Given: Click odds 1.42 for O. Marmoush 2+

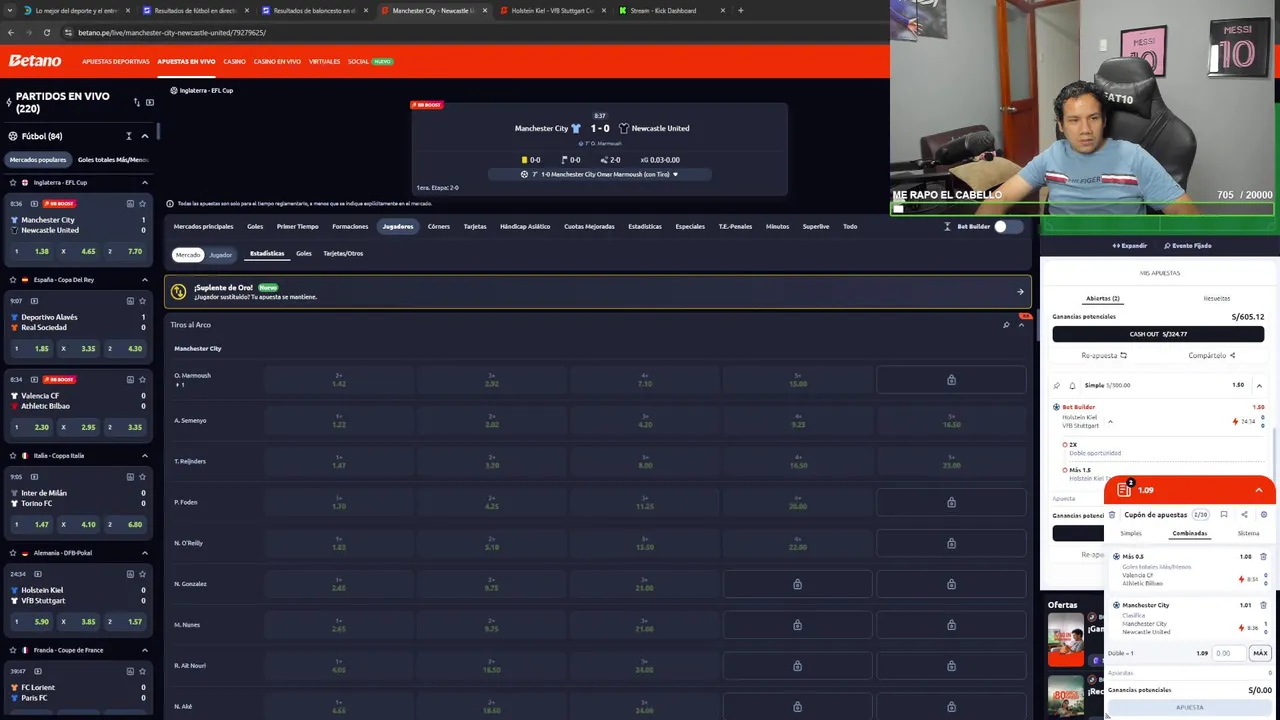Looking at the screenshot, I should pos(339,380).
